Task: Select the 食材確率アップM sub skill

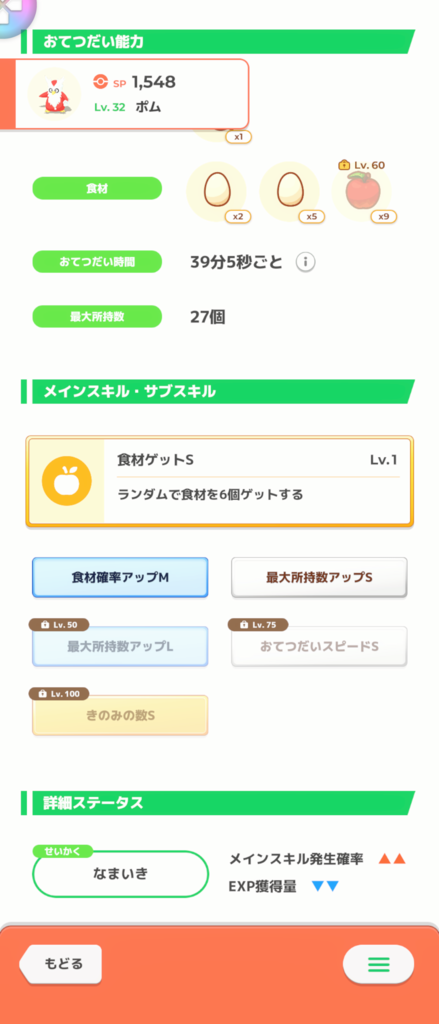Action: (x=120, y=577)
